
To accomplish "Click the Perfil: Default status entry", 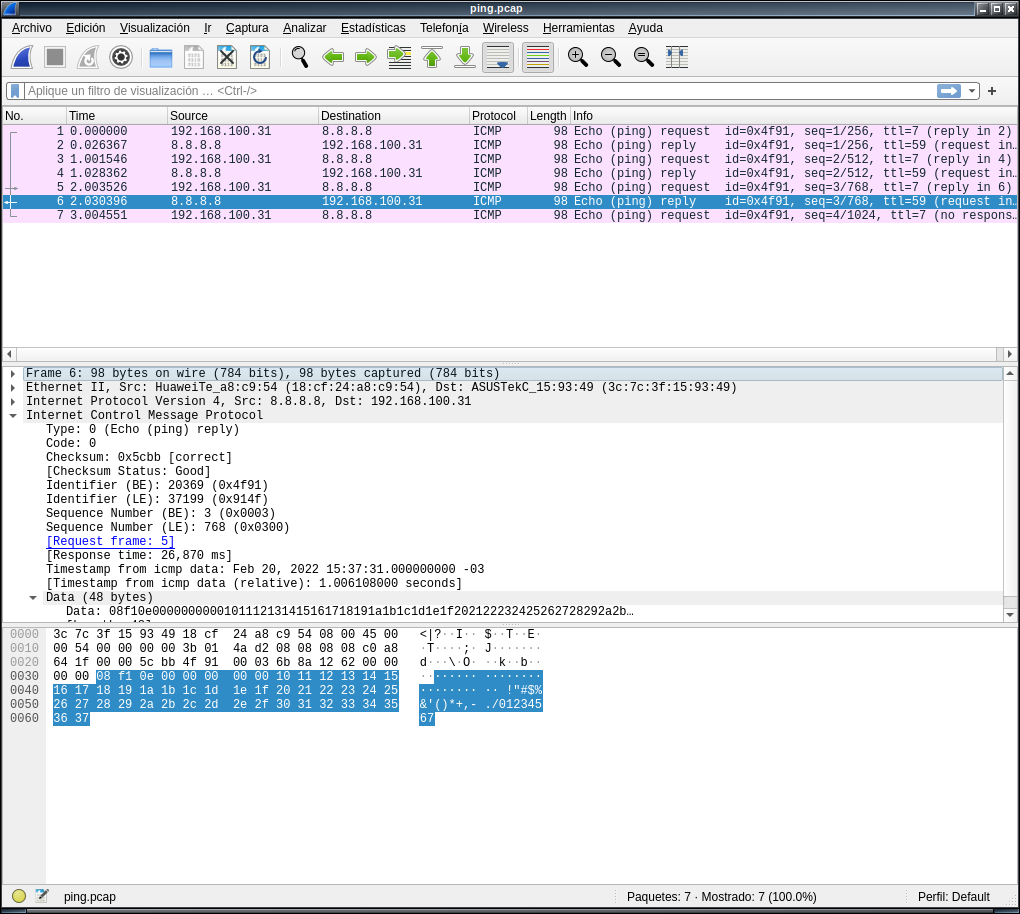I will (x=954, y=896).
